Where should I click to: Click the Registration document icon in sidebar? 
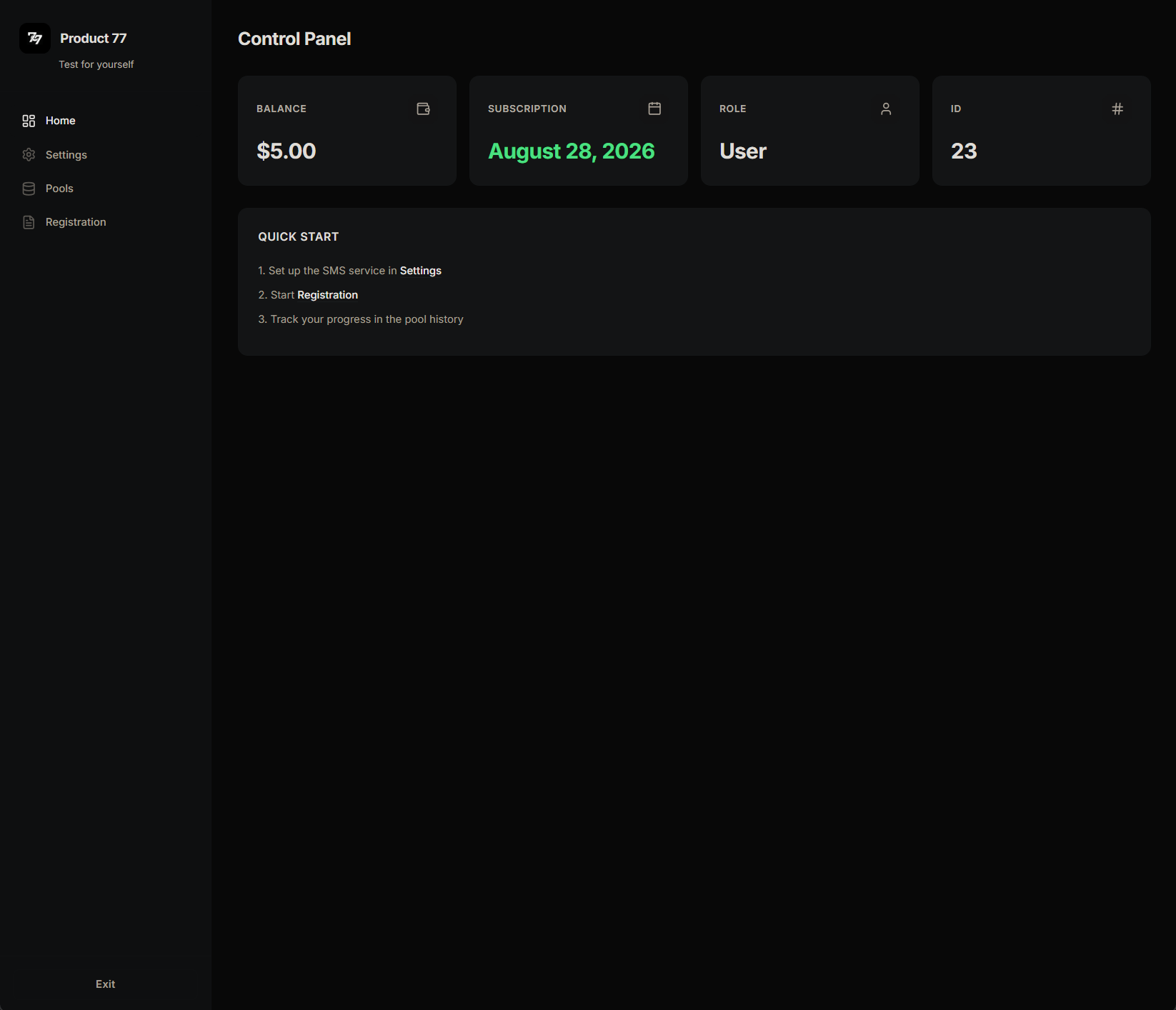[29, 222]
